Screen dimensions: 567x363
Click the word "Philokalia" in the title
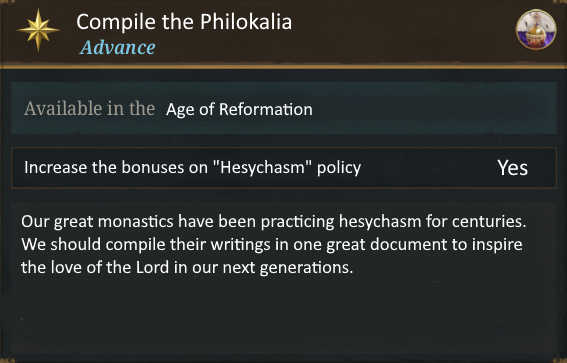[246, 22]
